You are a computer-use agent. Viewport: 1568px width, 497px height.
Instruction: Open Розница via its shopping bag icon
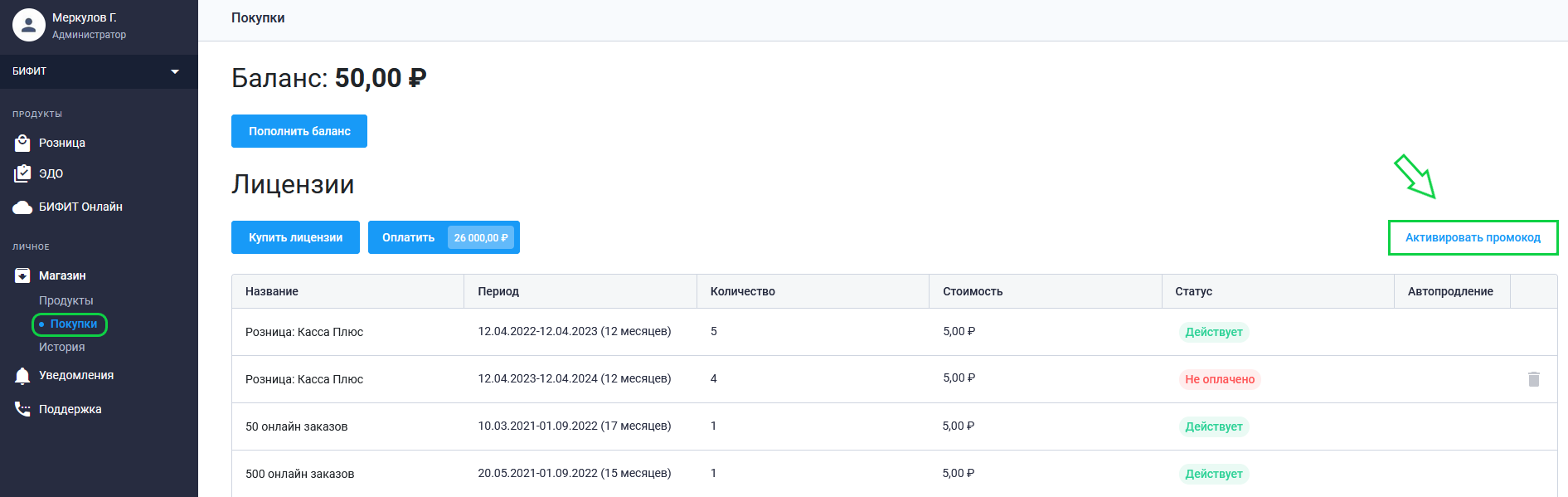[22, 143]
